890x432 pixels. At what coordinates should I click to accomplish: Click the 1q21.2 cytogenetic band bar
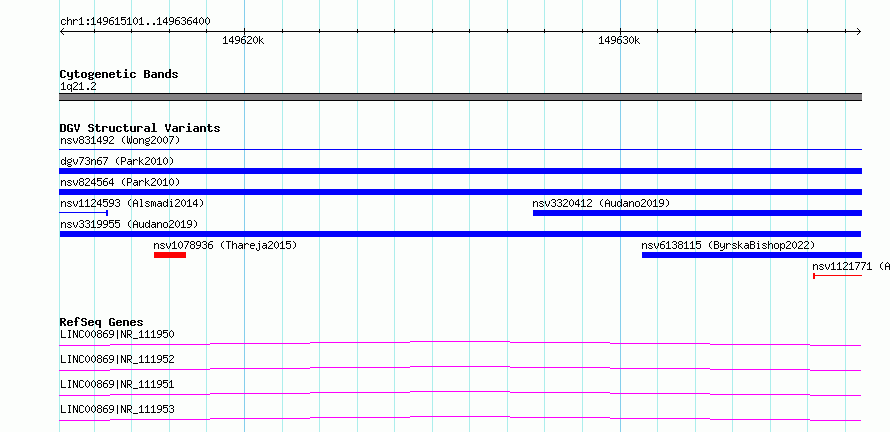pyautogui.click(x=460, y=97)
